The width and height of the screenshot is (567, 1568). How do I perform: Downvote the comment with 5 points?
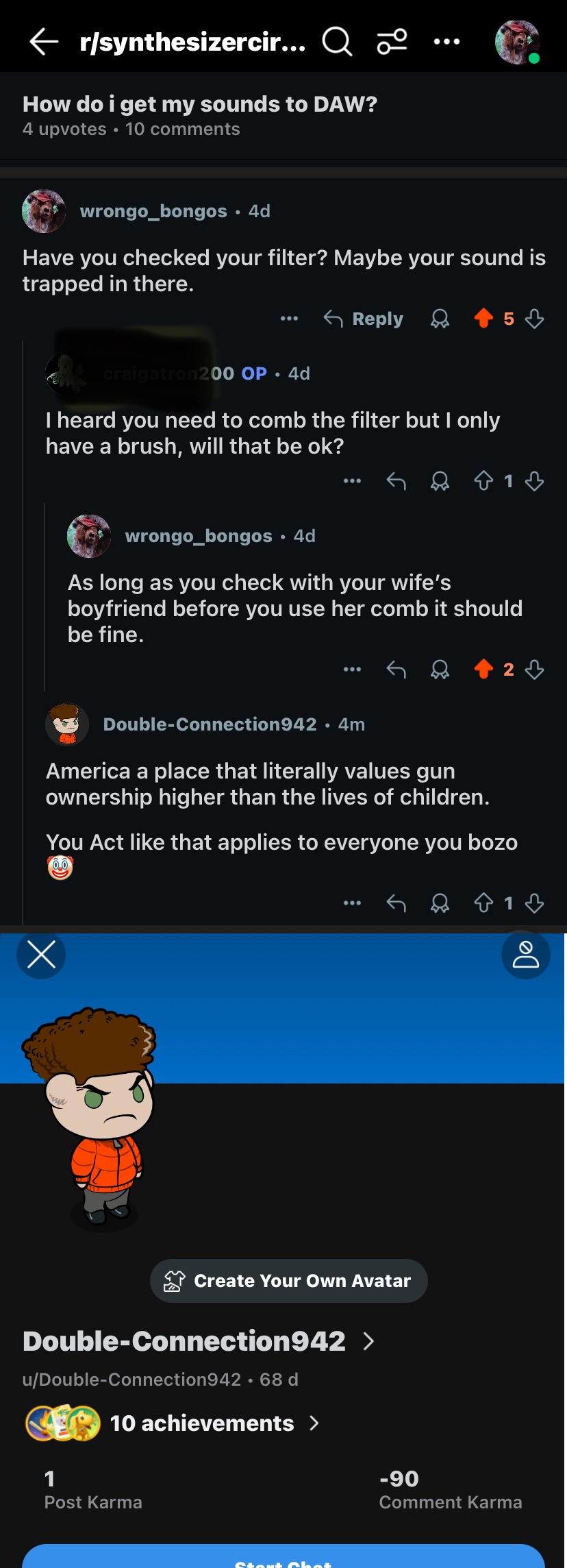534,319
